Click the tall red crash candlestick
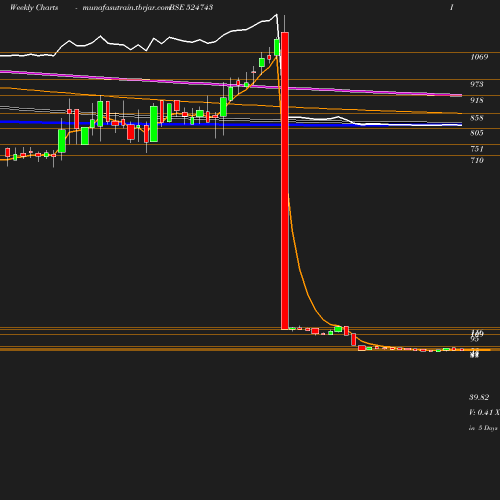 (x=285, y=181)
